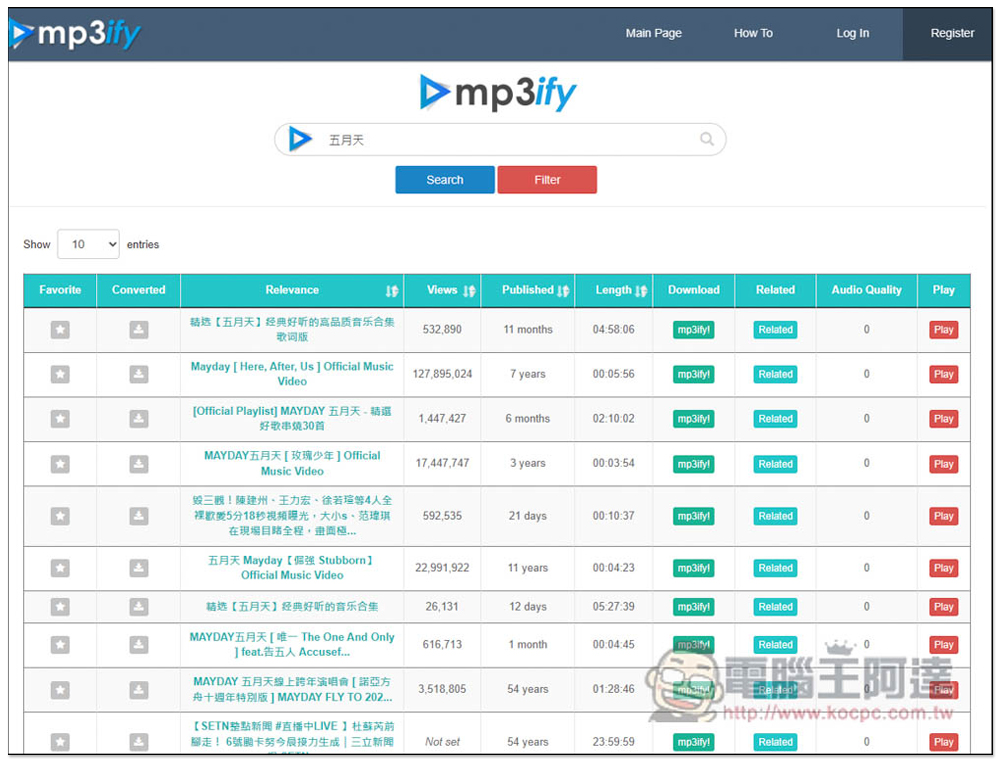Click mp3ify! for the 532,890 views video
The image size is (1000, 763).
[693, 330]
